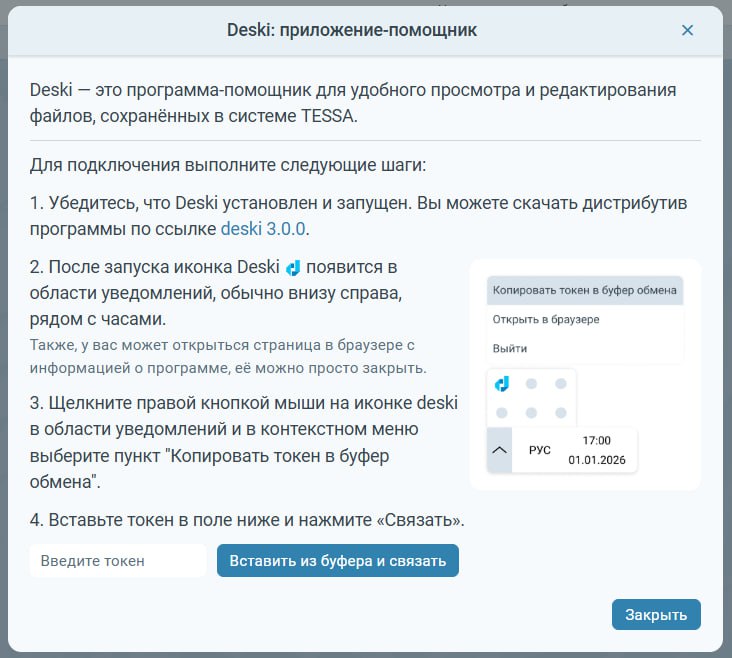This screenshot has height=658, width=732.
Task: Select "Копировать токен в буфер обмена" menu item
Action: (x=585, y=291)
